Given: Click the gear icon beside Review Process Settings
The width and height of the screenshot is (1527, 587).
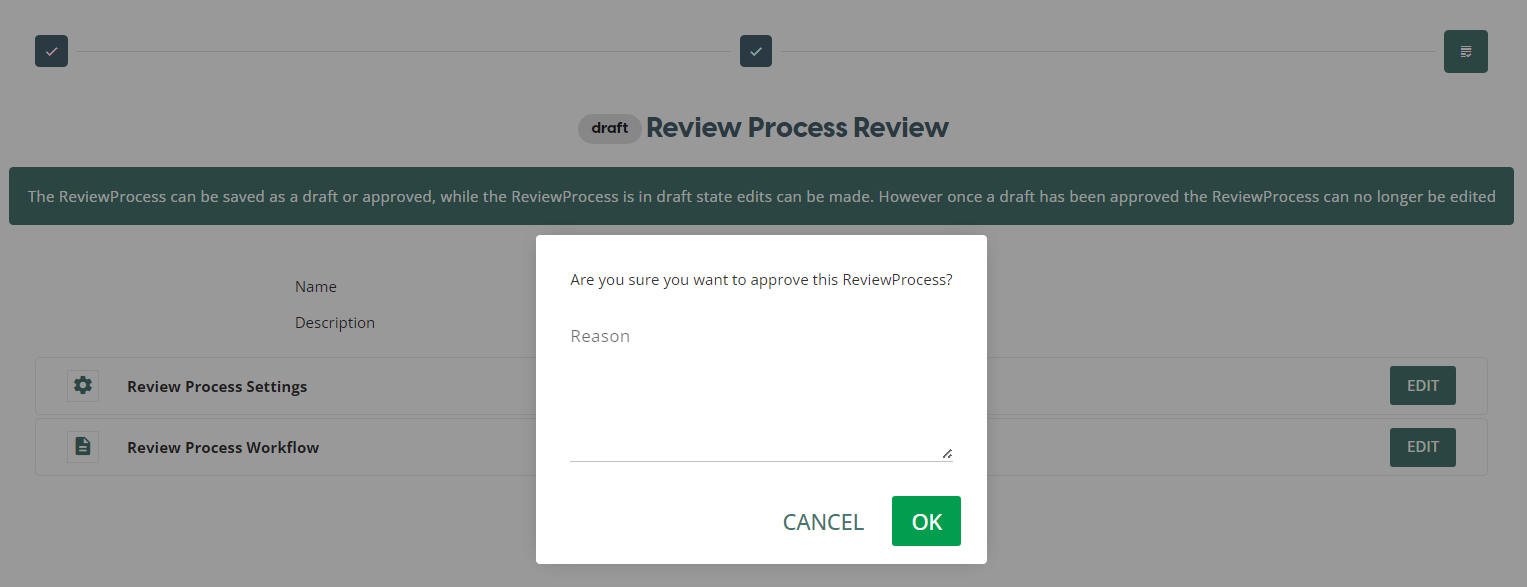Looking at the screenshot, I should [83, 386].
